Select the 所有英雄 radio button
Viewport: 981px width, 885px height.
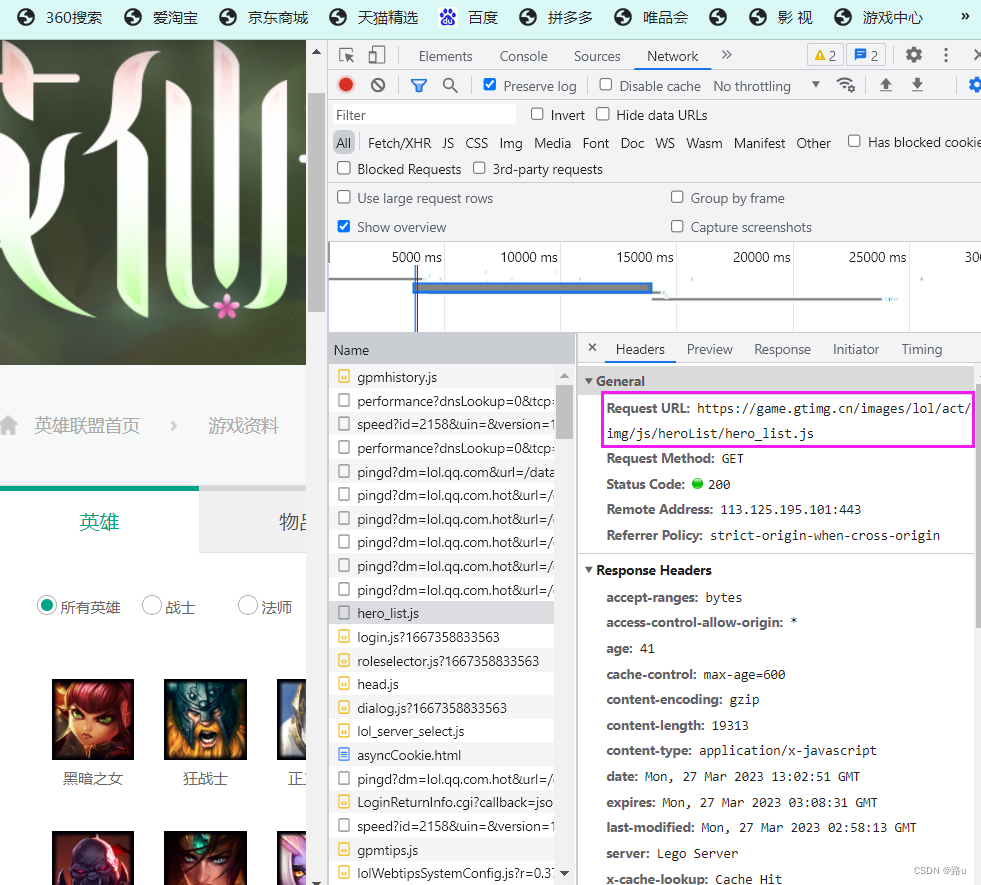tap(46, 605)
